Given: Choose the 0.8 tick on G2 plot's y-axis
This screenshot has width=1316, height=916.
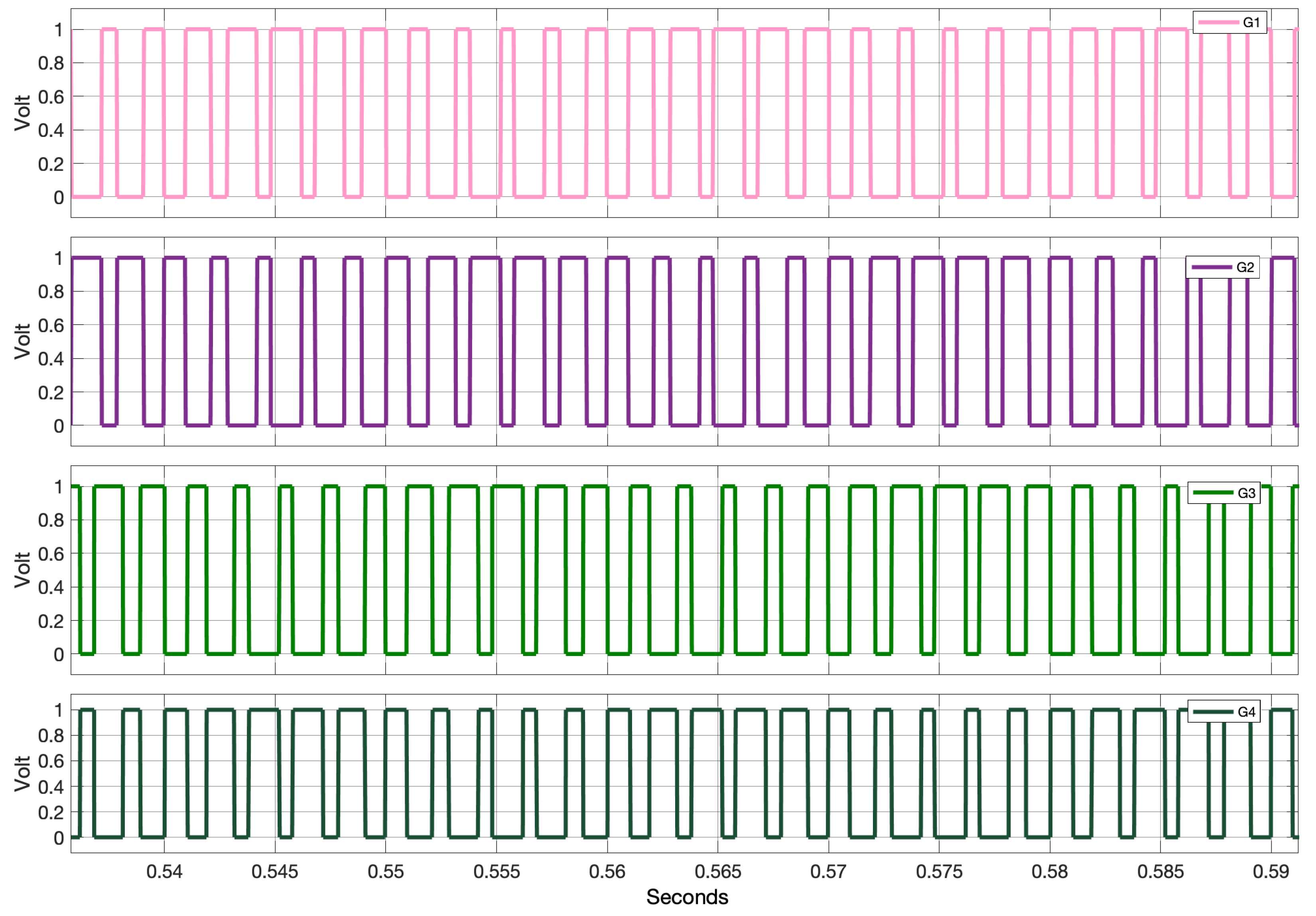Looking at the screenshot, I should coord(51,292).
